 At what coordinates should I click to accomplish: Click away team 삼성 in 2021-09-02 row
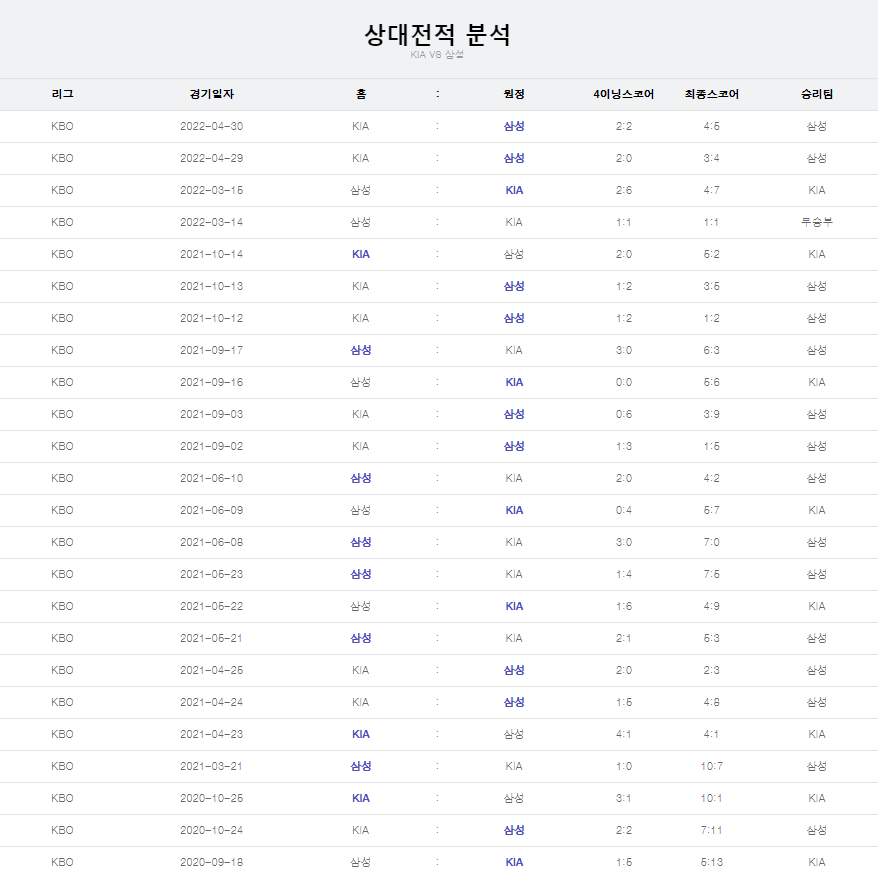[x=514, y=446]
